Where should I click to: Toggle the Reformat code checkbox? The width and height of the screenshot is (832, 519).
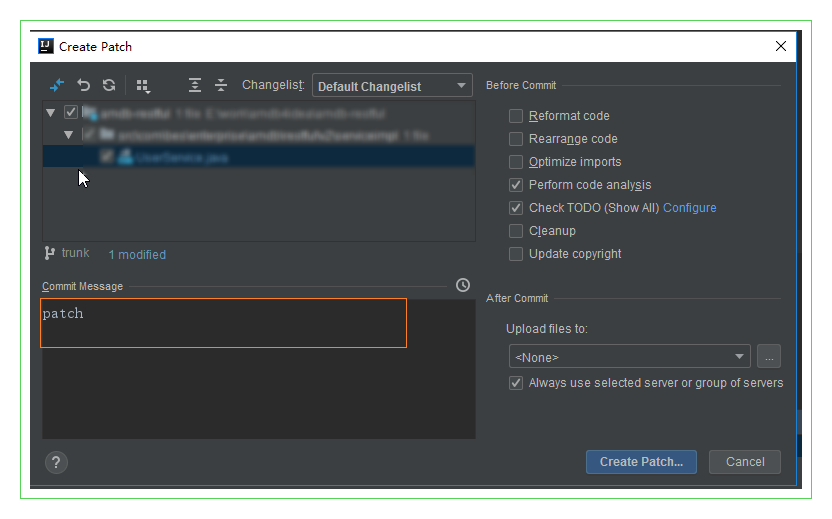click(516, 116)
